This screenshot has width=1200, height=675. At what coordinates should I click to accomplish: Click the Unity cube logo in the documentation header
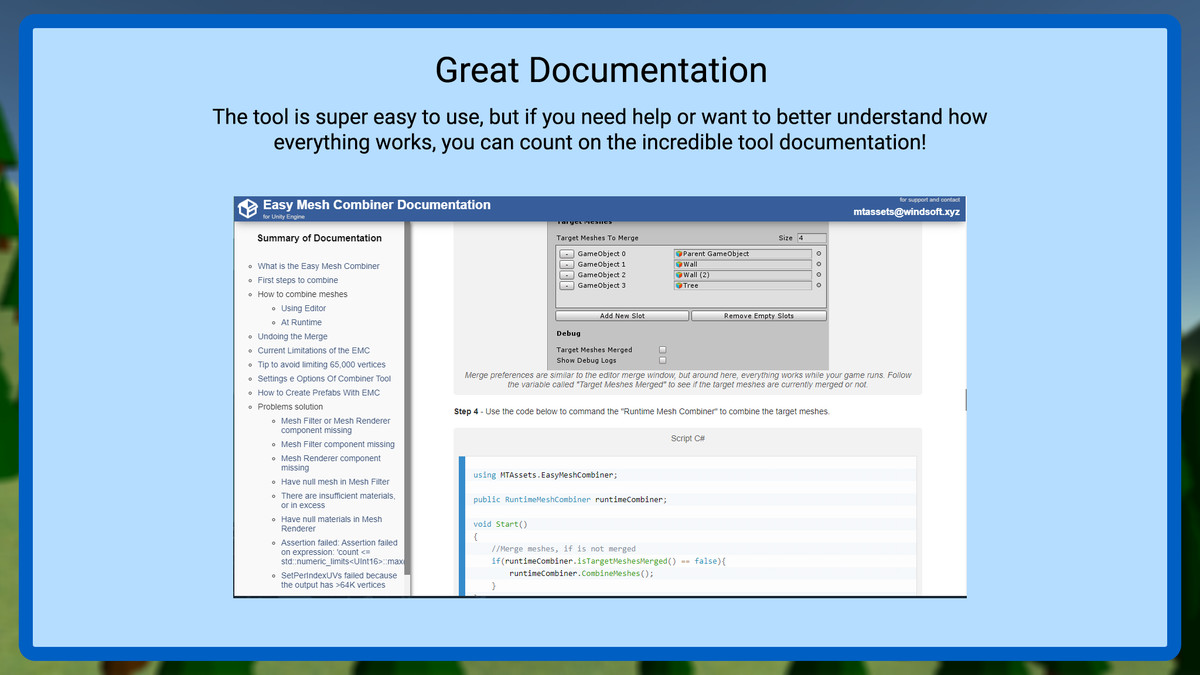coord(248,209)
